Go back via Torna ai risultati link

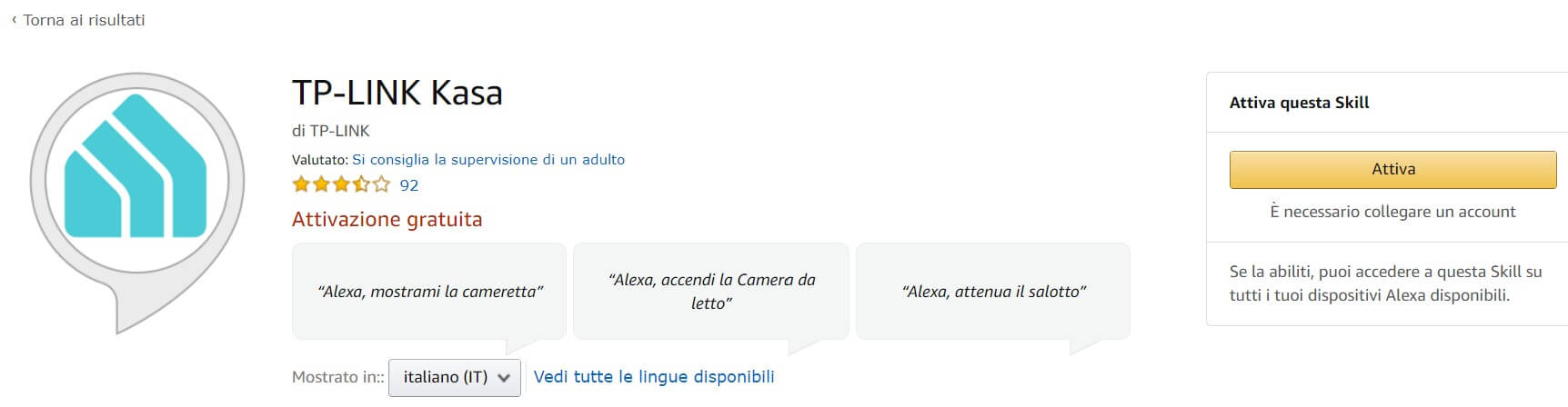pyautogui.click(x=84, y=20)
